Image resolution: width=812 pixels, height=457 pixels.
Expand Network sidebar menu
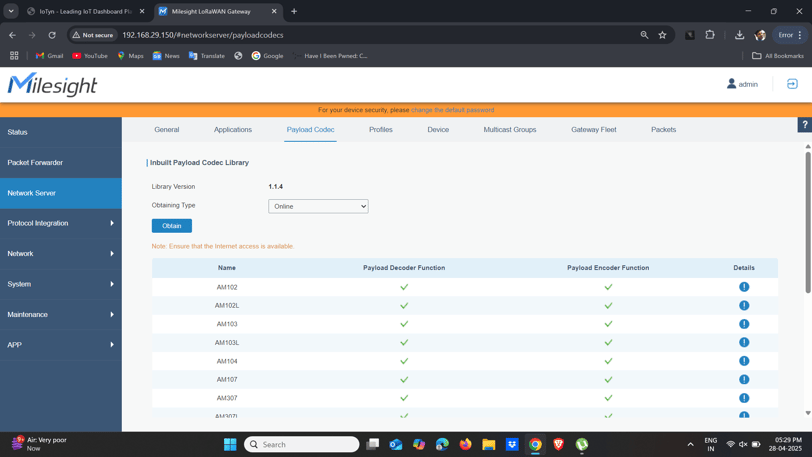pyautogui.click(x=61, y=254)
